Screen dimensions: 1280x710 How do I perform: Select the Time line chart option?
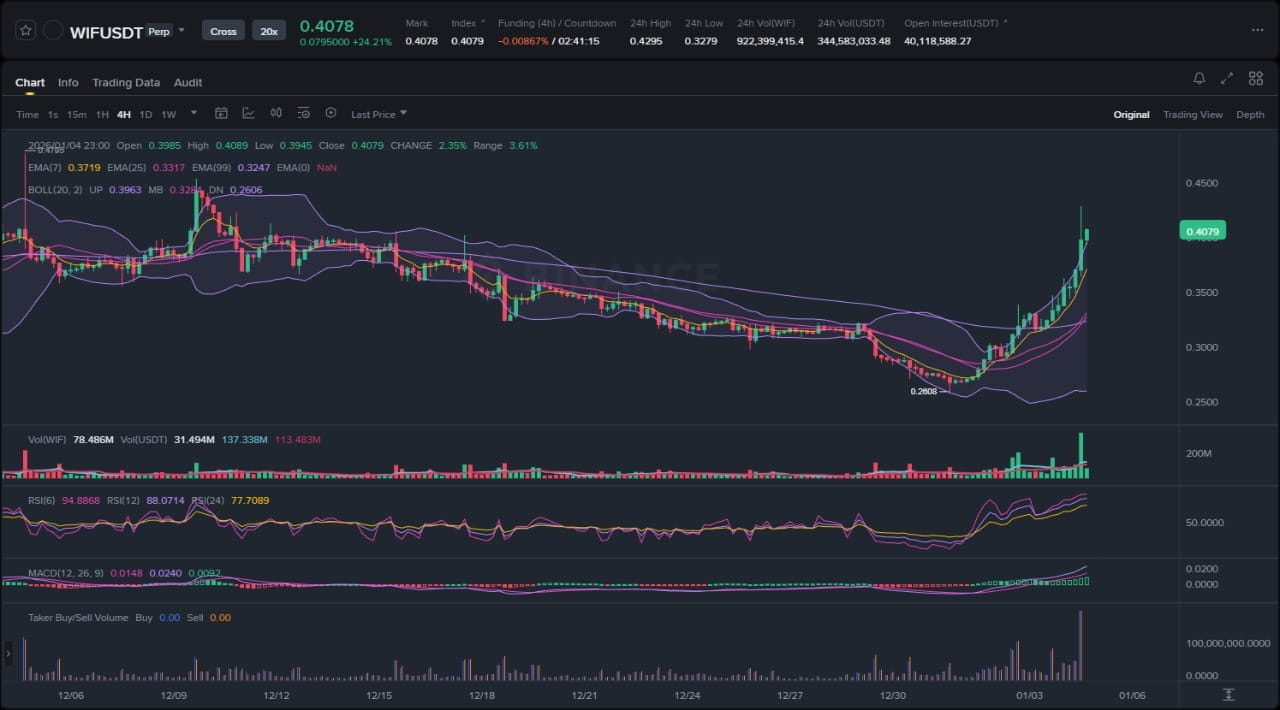[x=27, y=114]
